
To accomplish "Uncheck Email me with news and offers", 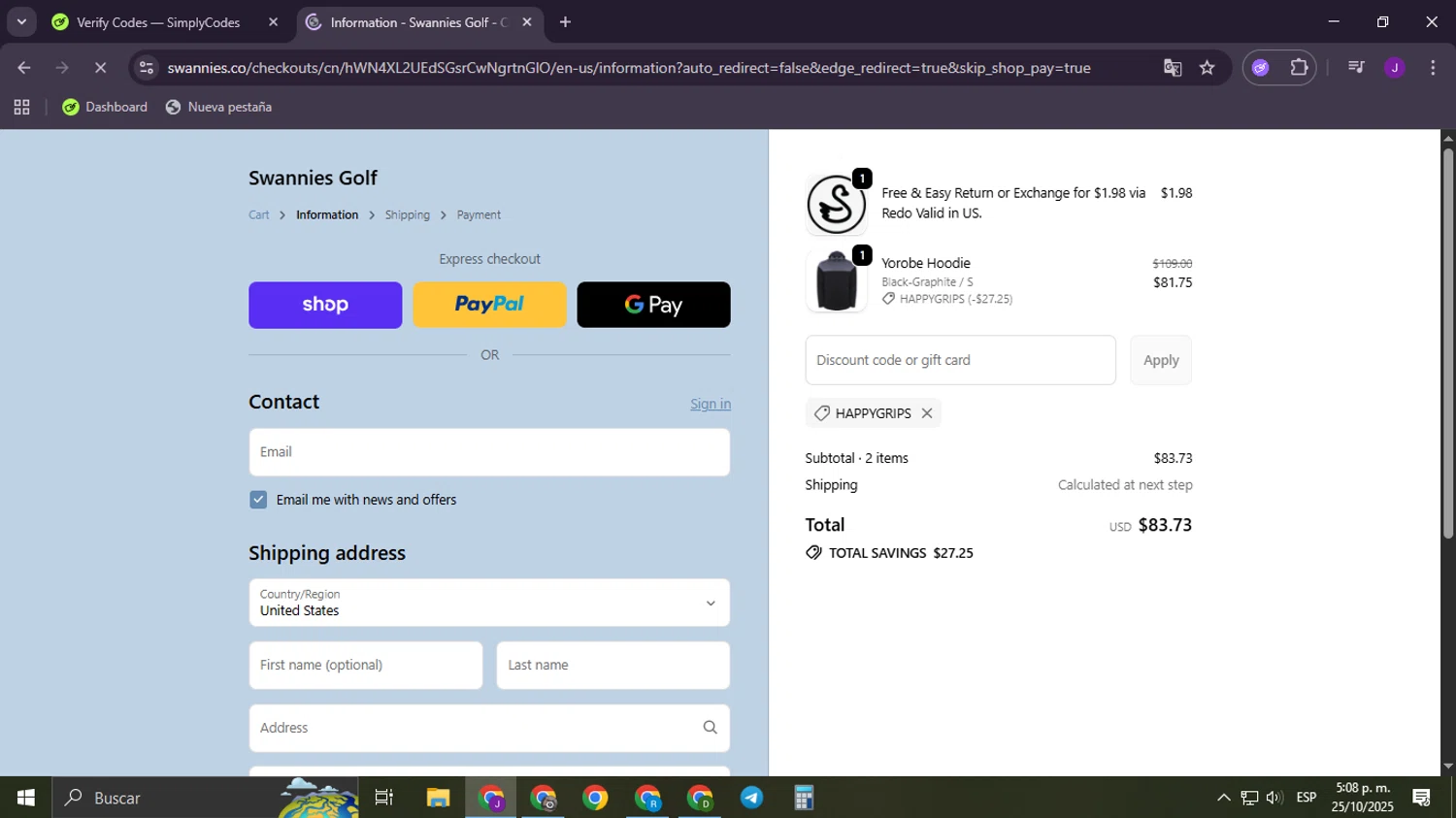I will [x=258, y=500].
